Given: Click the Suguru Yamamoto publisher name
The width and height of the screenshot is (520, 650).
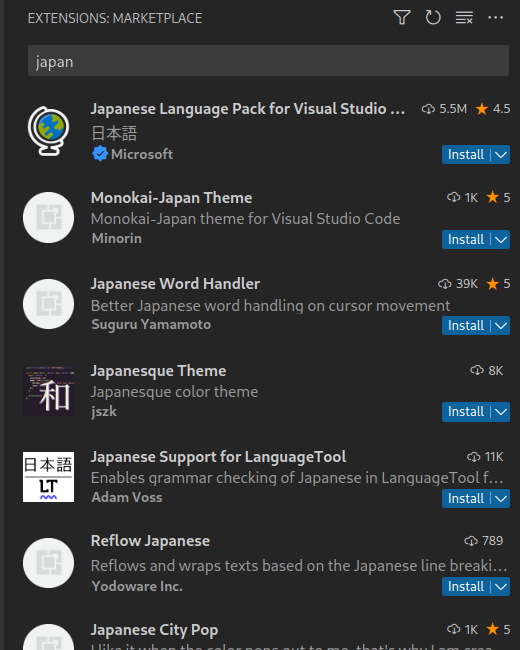Looking at the screenshot, I should 151,325.
